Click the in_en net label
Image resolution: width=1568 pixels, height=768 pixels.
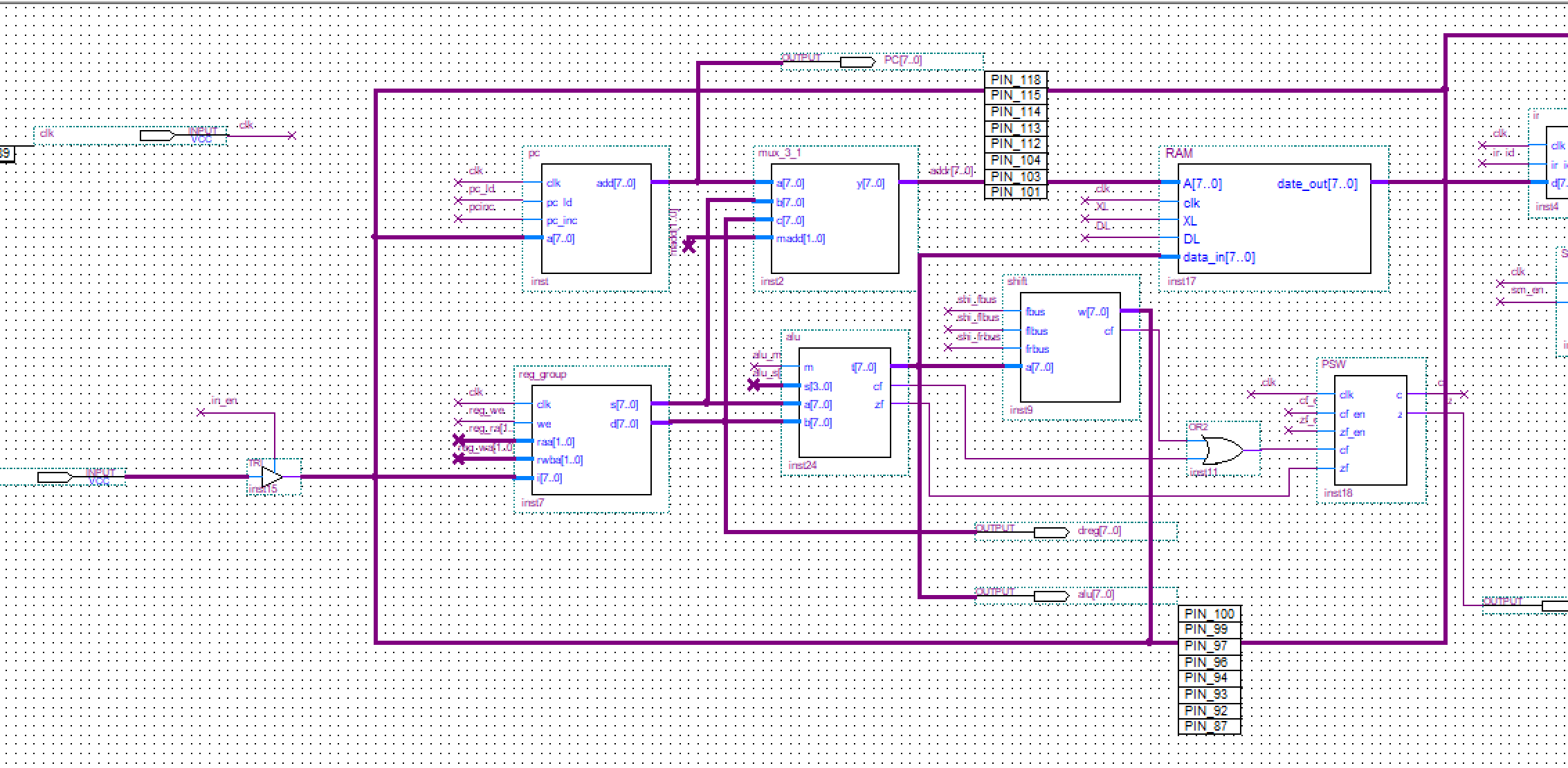pyautogui.click(x=224, y=401)
